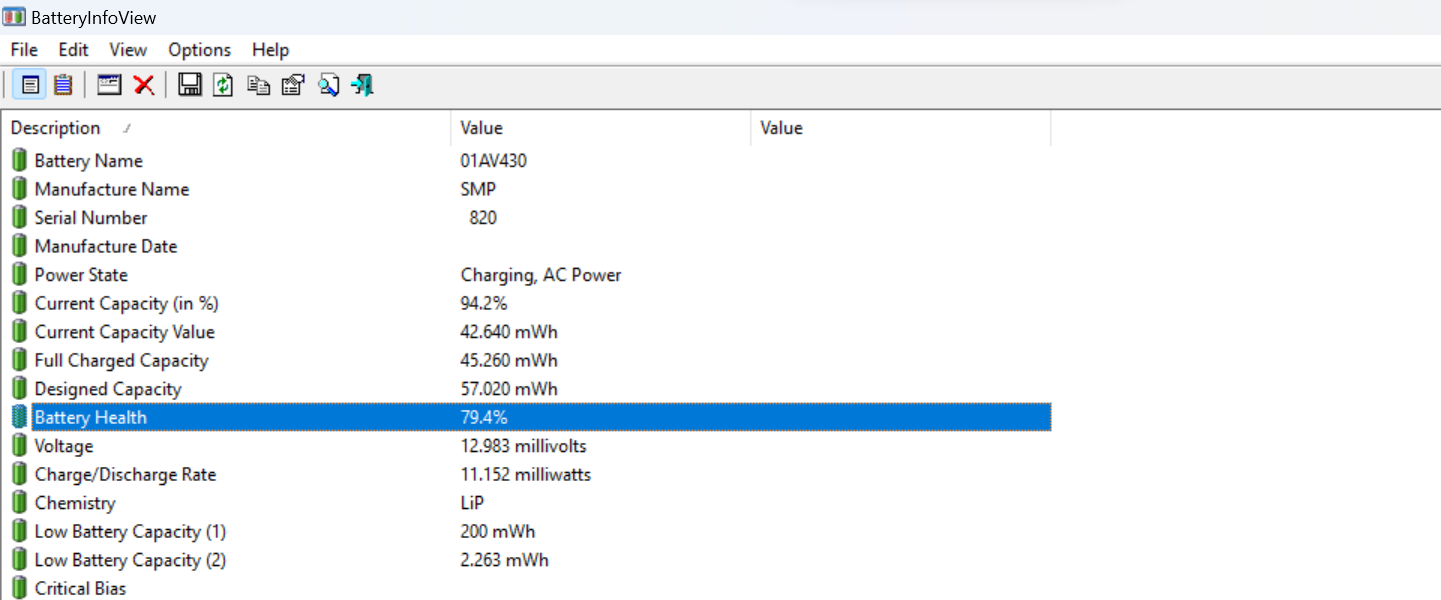Copy selected items with the copy icon

(259, 85)
